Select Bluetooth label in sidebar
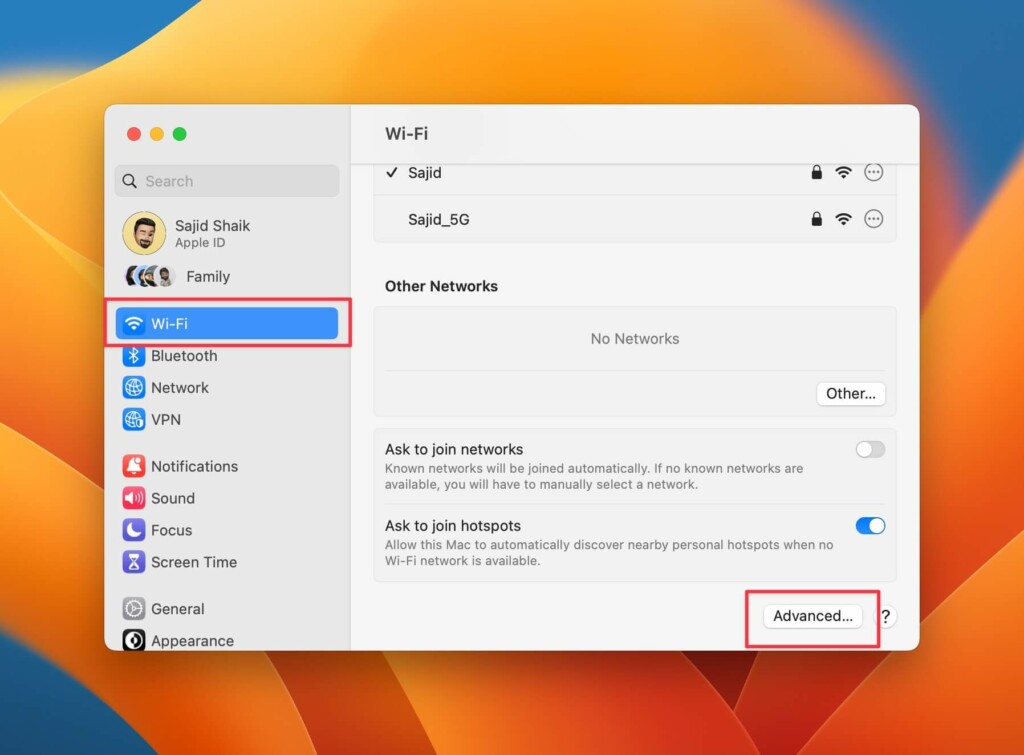This screenshot has height=755, width=1024. click(x=184, y=356)
